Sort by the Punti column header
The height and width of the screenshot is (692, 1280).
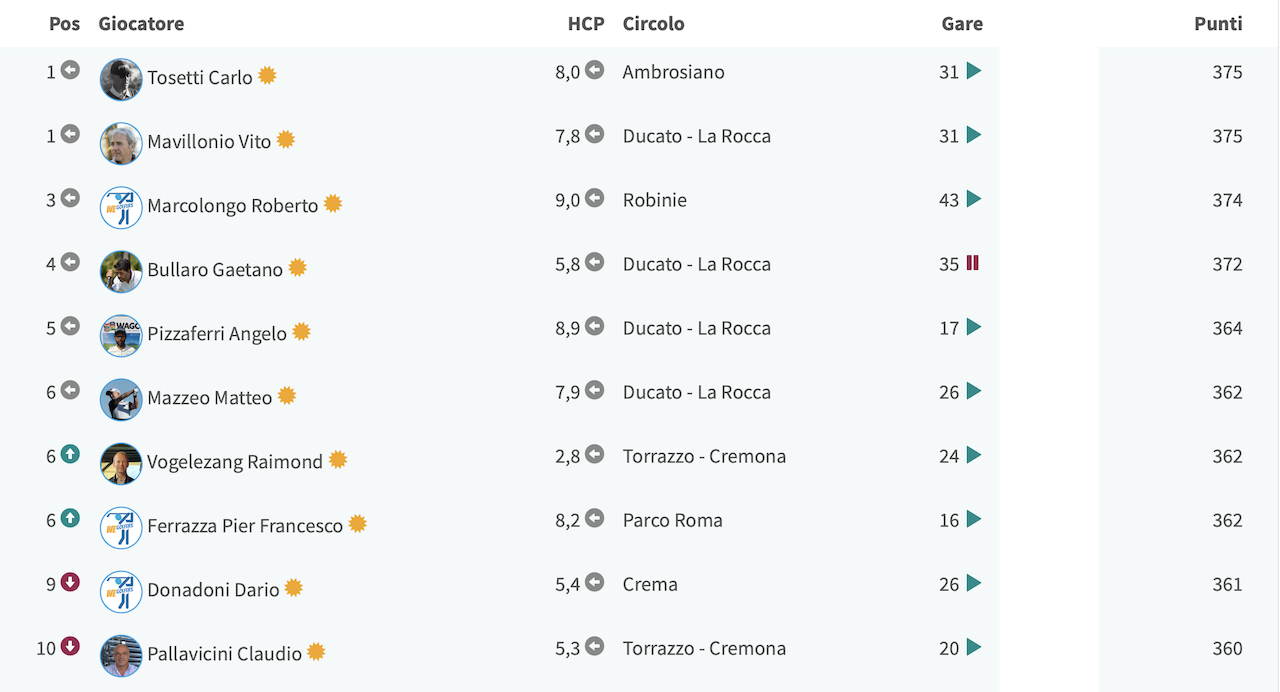[x=1218, y=23]
